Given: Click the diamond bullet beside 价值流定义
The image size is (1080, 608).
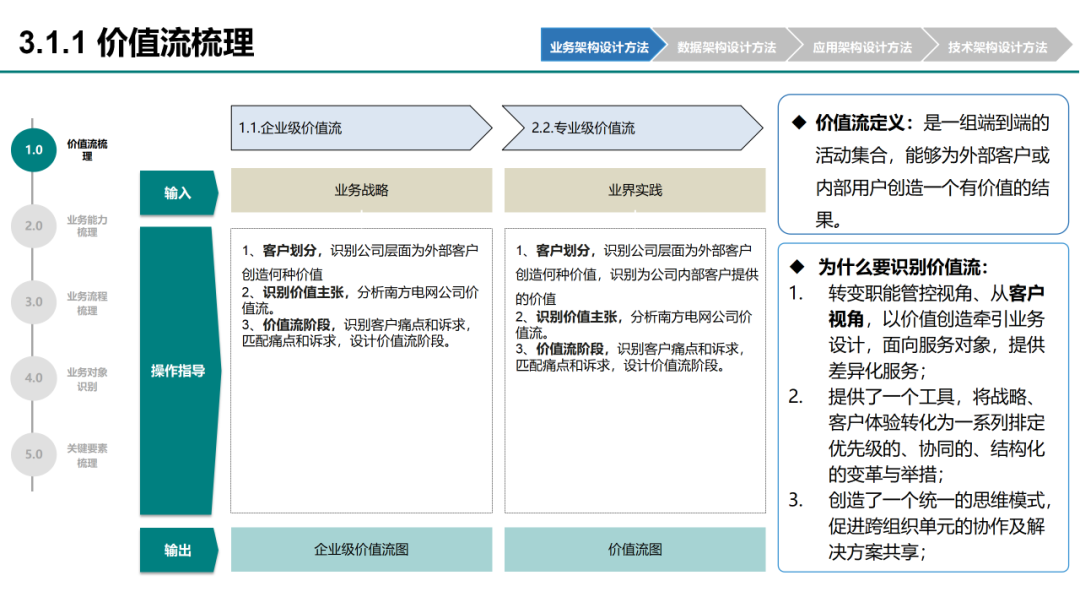Looking at the screenshot, I should [x=798, y=123].
